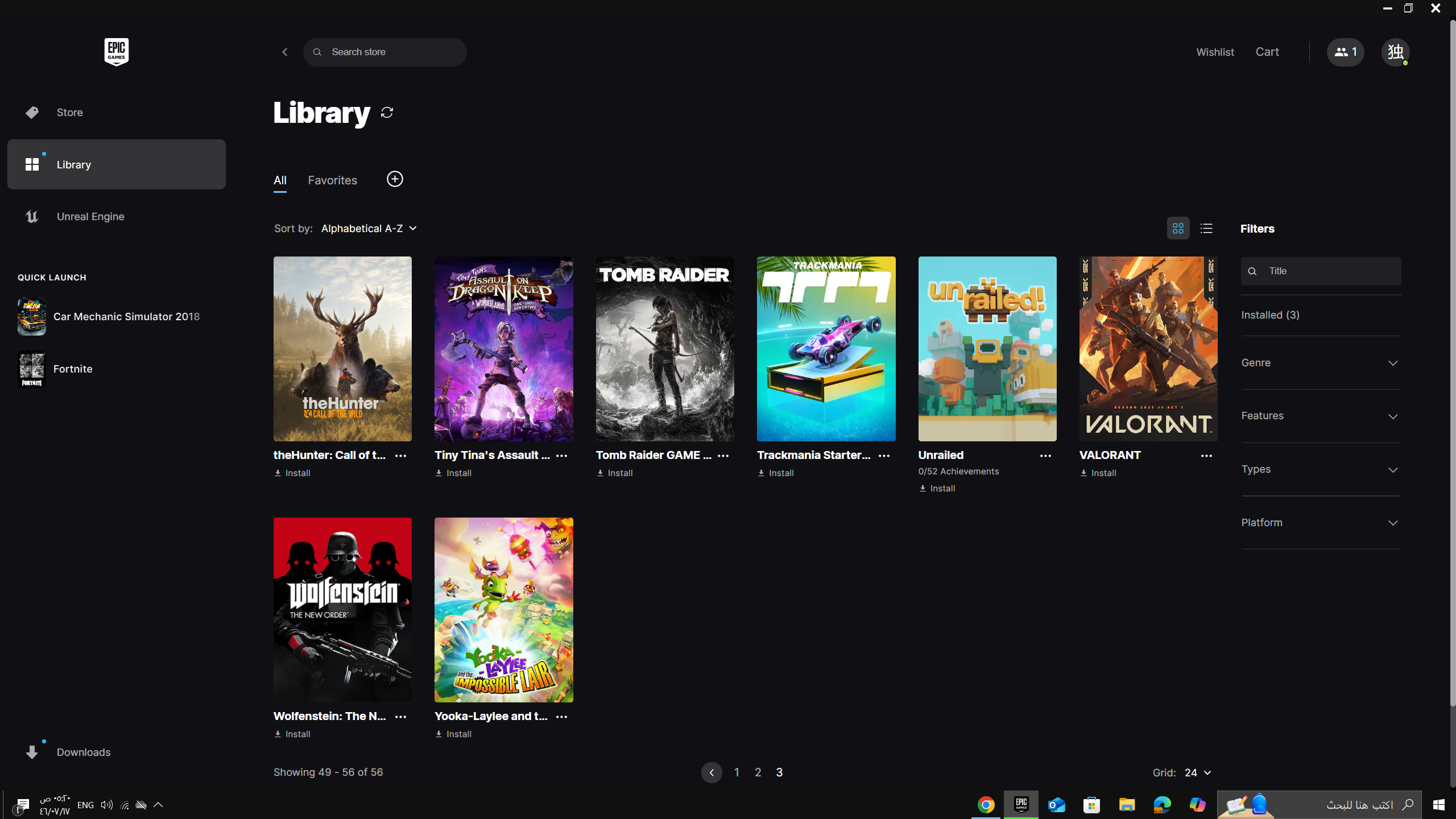
Task: Open Copilot from the taskbar
Action: (x=1197, y=805)
